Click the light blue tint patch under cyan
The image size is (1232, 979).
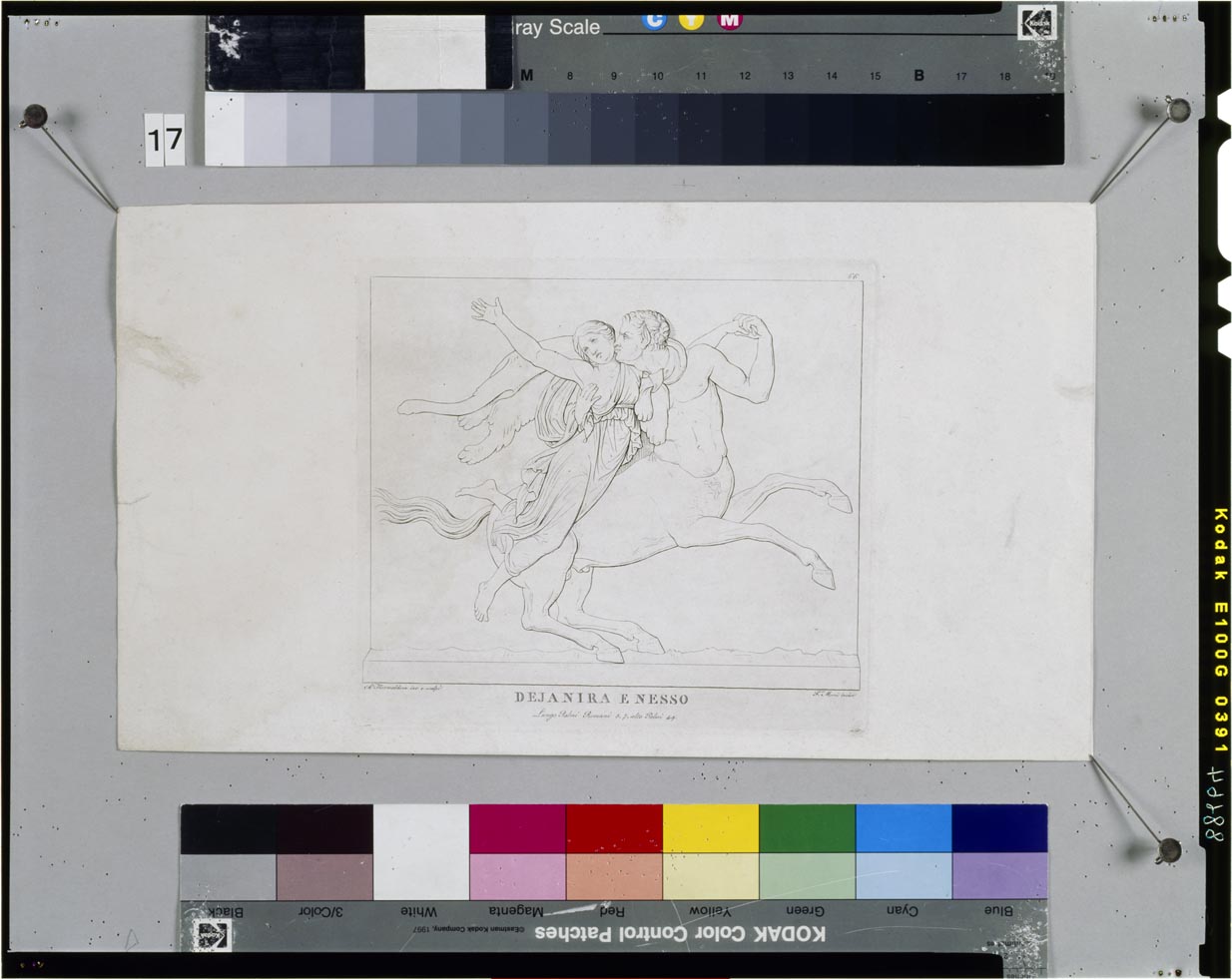(903, 877)
